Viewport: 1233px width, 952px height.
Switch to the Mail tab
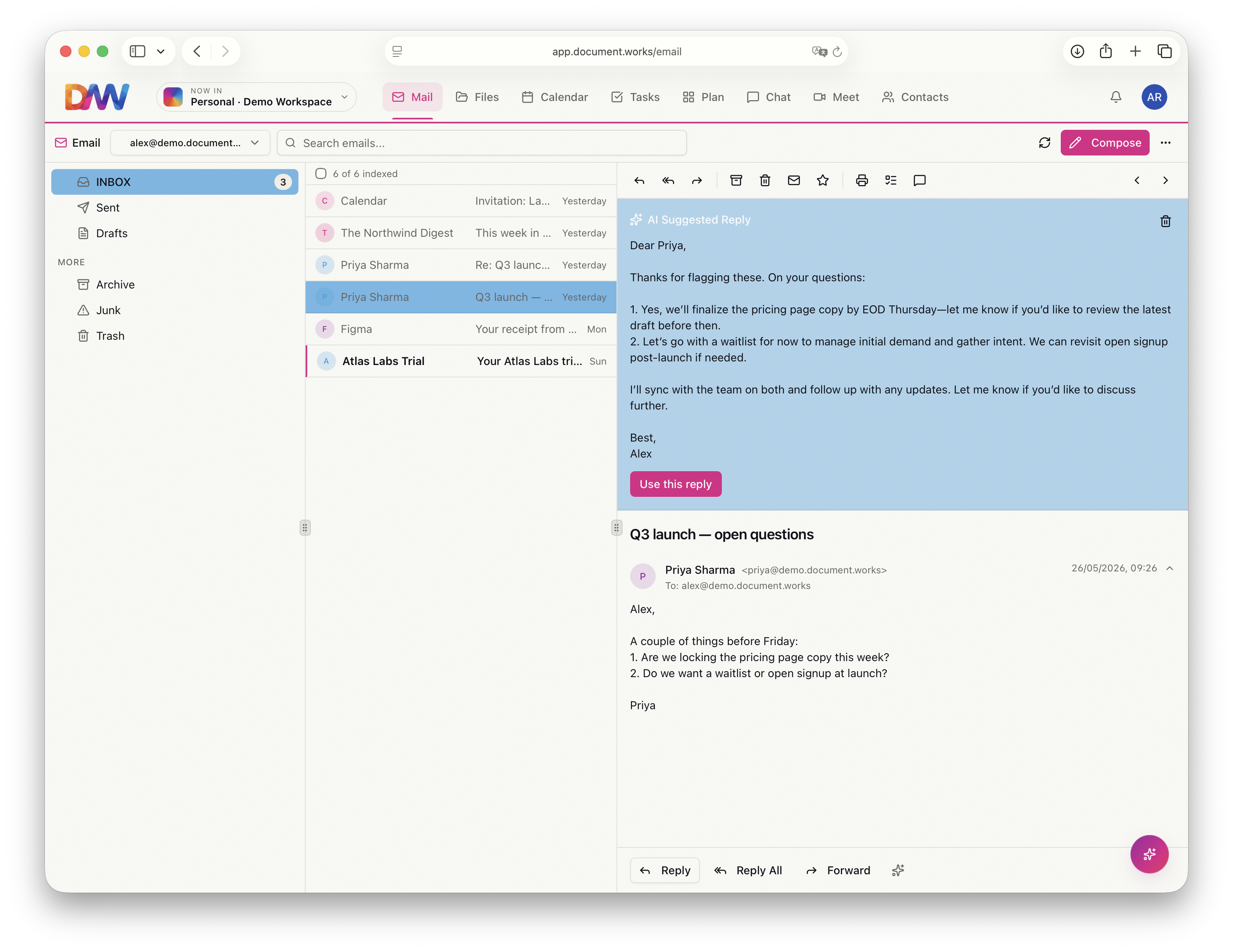click(x=412, y=97)
